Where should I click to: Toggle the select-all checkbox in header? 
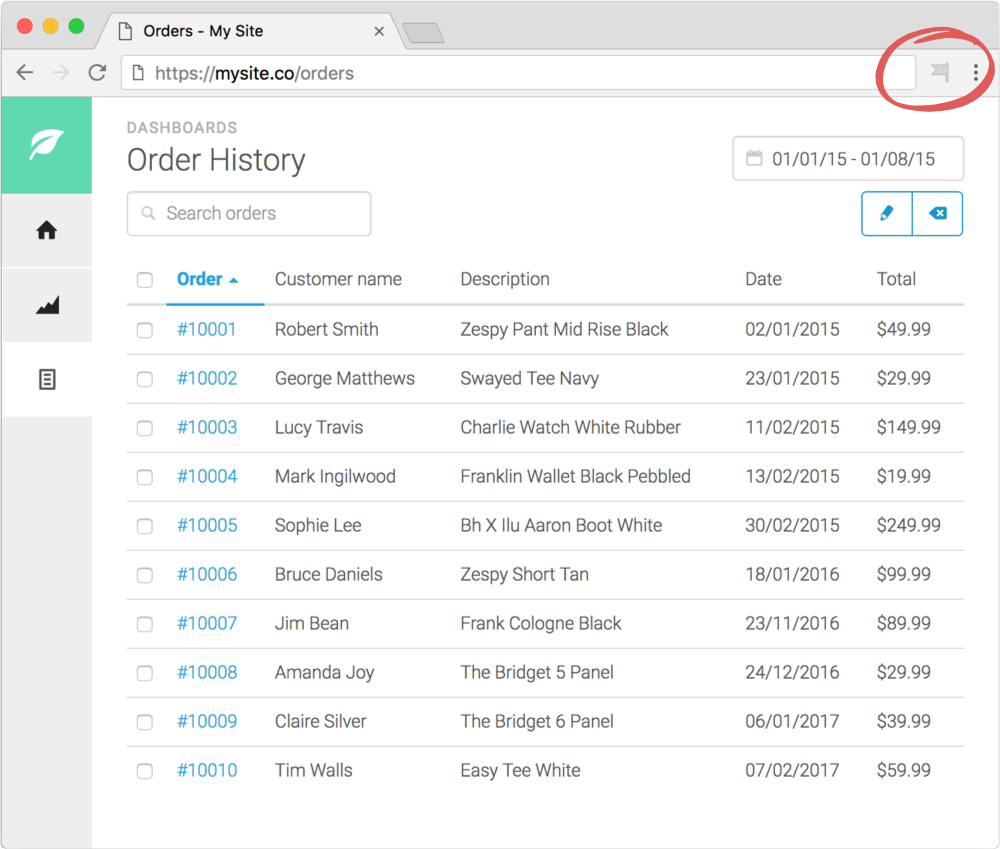tap(145, 279)
